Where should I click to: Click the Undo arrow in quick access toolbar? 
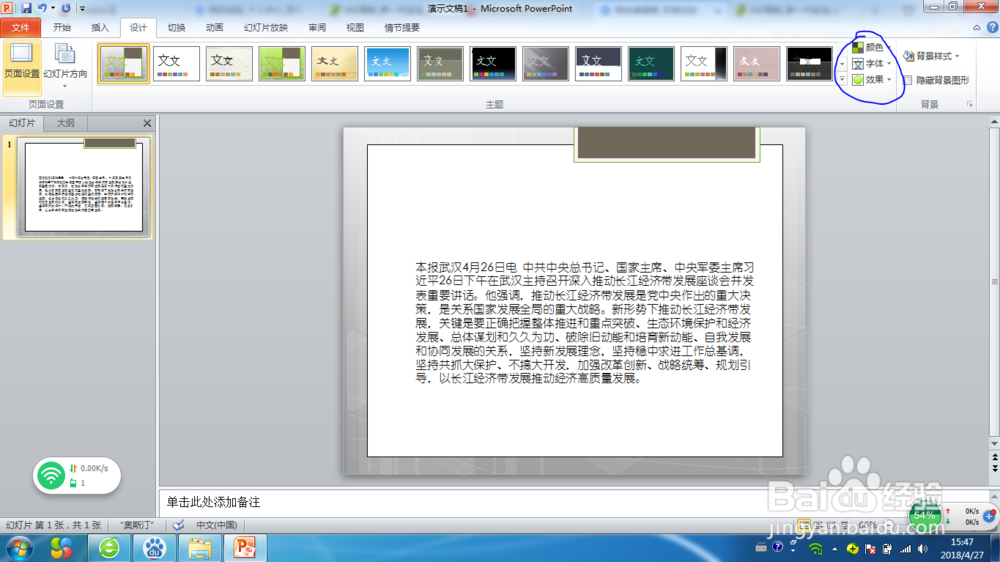tap(42, 8)
